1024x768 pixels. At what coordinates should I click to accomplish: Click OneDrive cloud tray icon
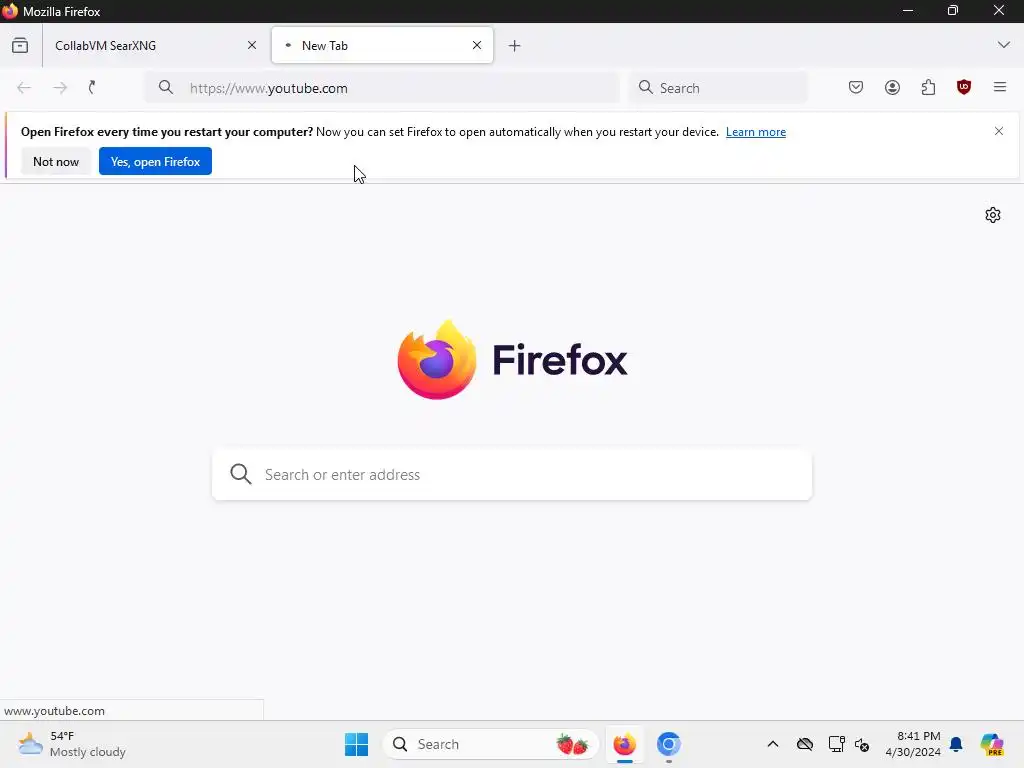[x=805, y=744]
